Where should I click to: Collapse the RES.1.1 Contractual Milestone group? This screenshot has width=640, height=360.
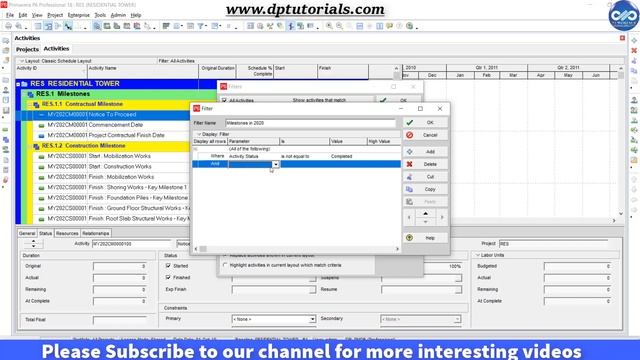pos(30,104)
